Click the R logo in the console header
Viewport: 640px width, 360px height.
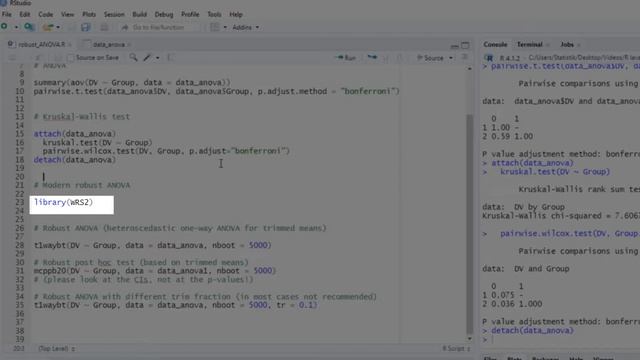click(489, 58)
